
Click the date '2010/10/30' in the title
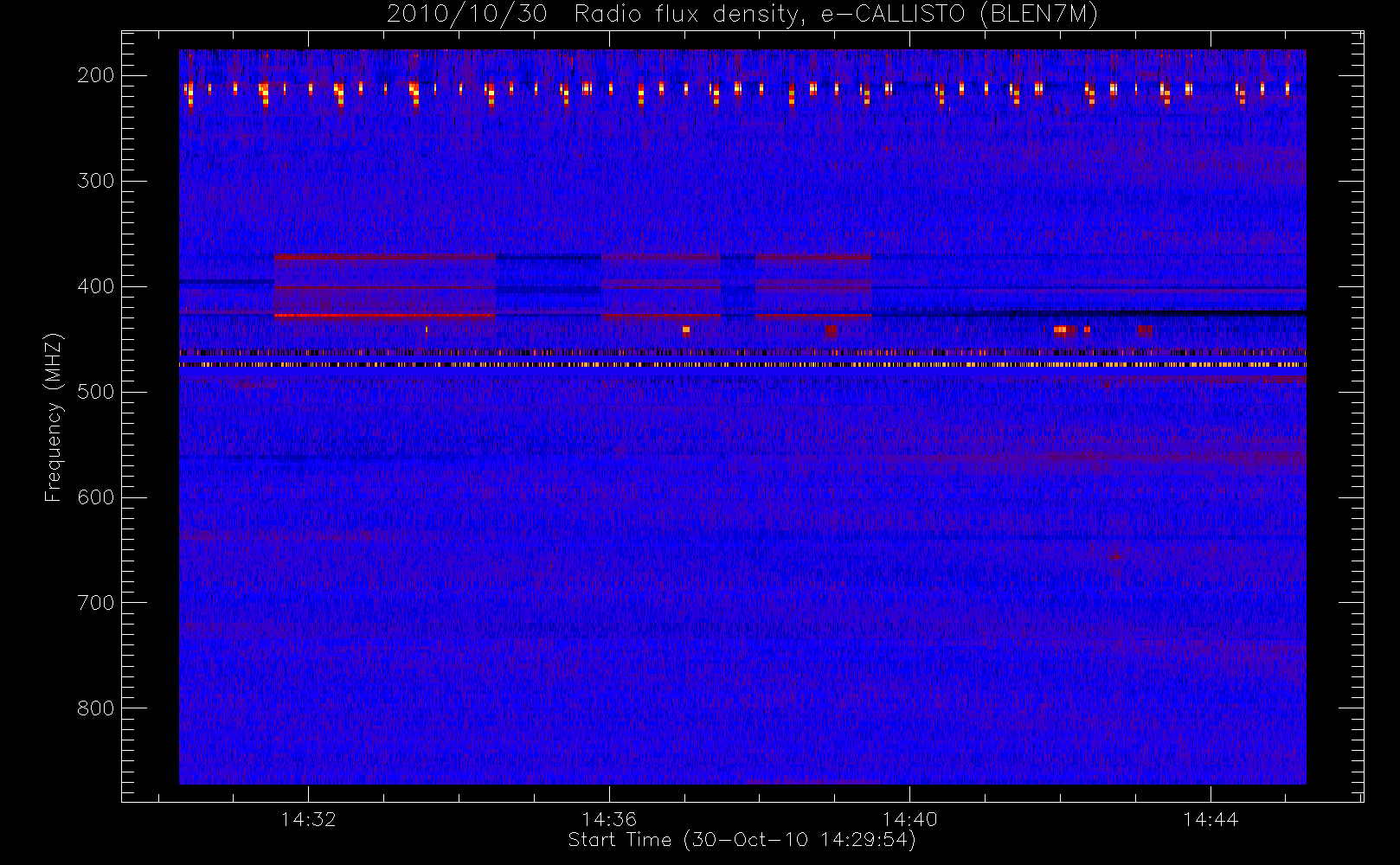click(x=467, y=15)
